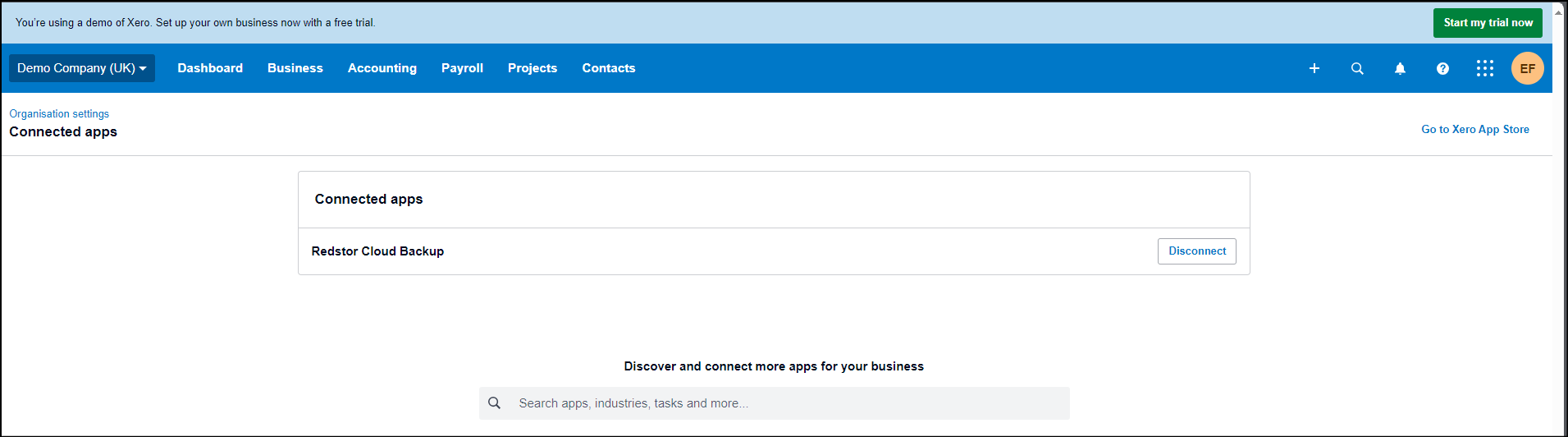Focus the Search apps, industries input field
Image resolution: width=1568 pixels, height=437 pixels.
(775, 403)
